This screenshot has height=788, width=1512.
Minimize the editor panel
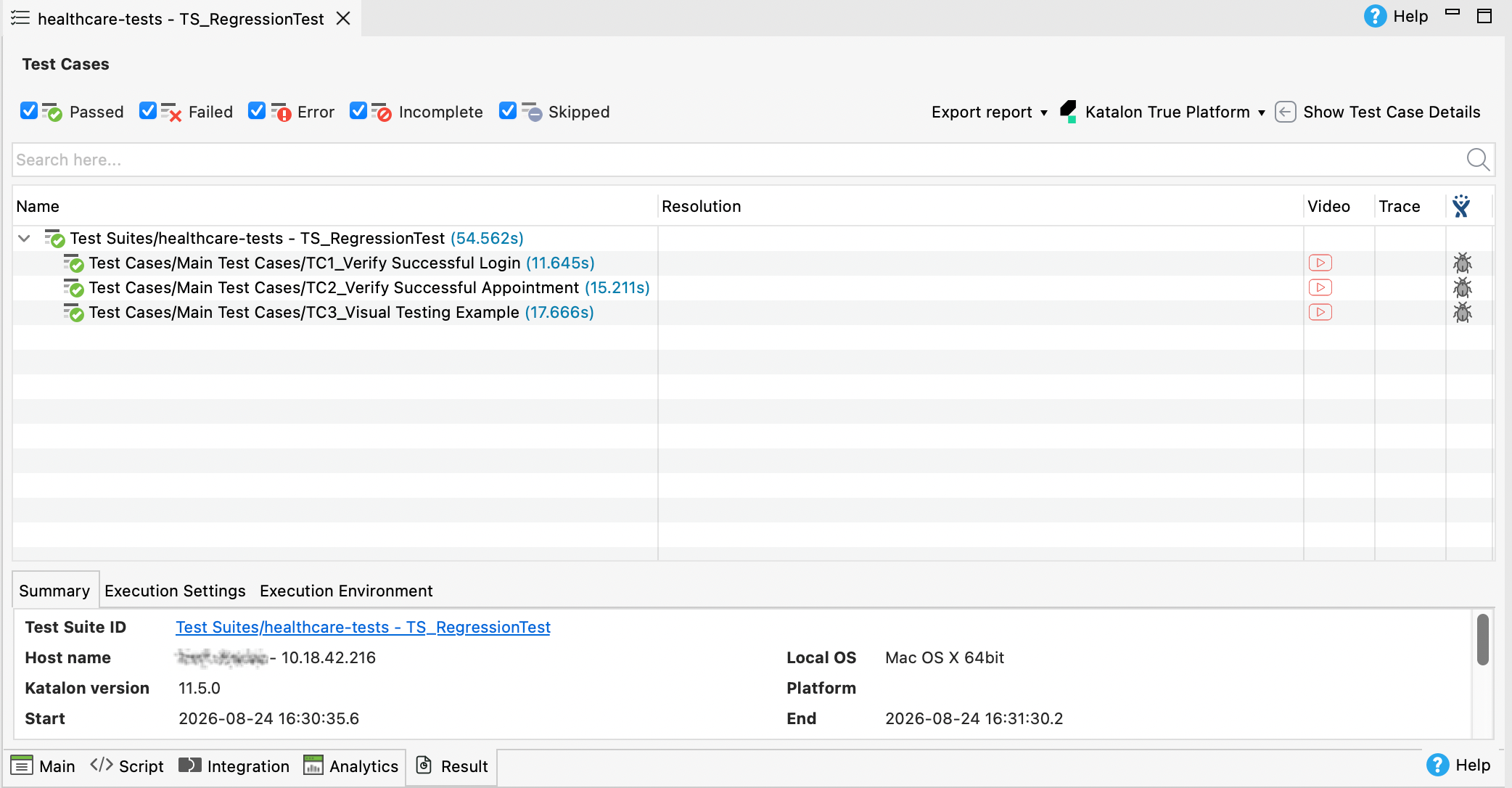1453,12
